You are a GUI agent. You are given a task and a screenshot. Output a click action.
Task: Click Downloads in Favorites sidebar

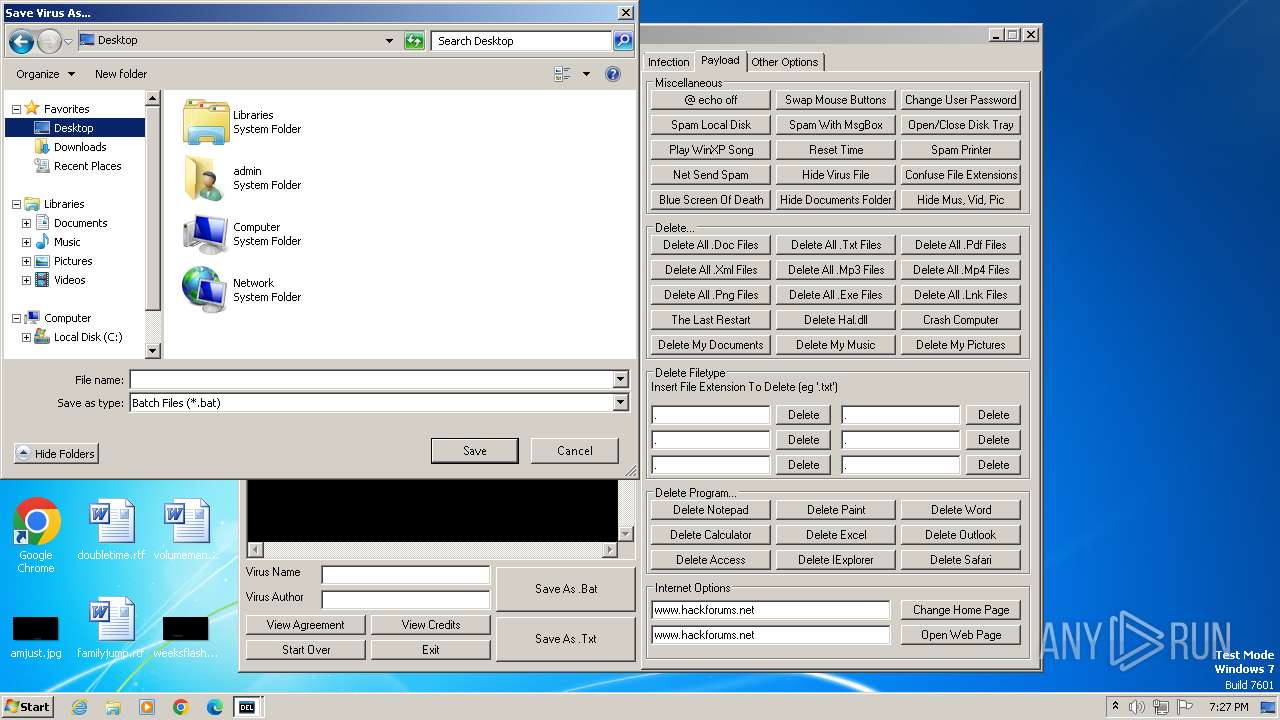click(x=80, y=147)
